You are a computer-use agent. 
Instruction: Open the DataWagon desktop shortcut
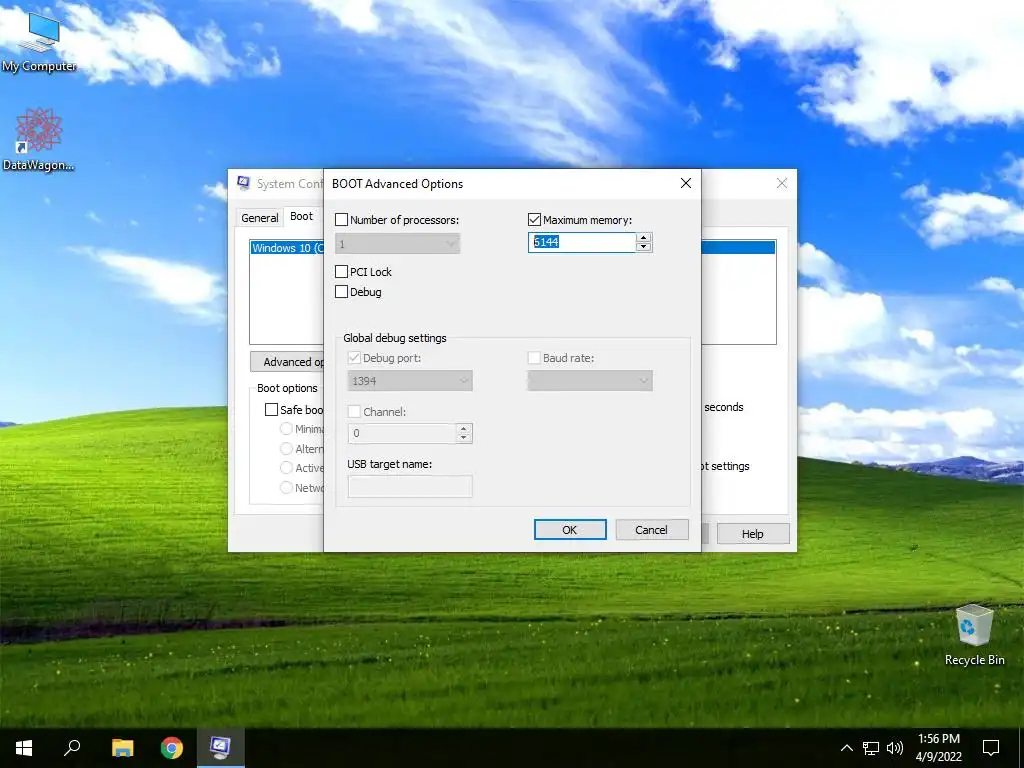38,139
